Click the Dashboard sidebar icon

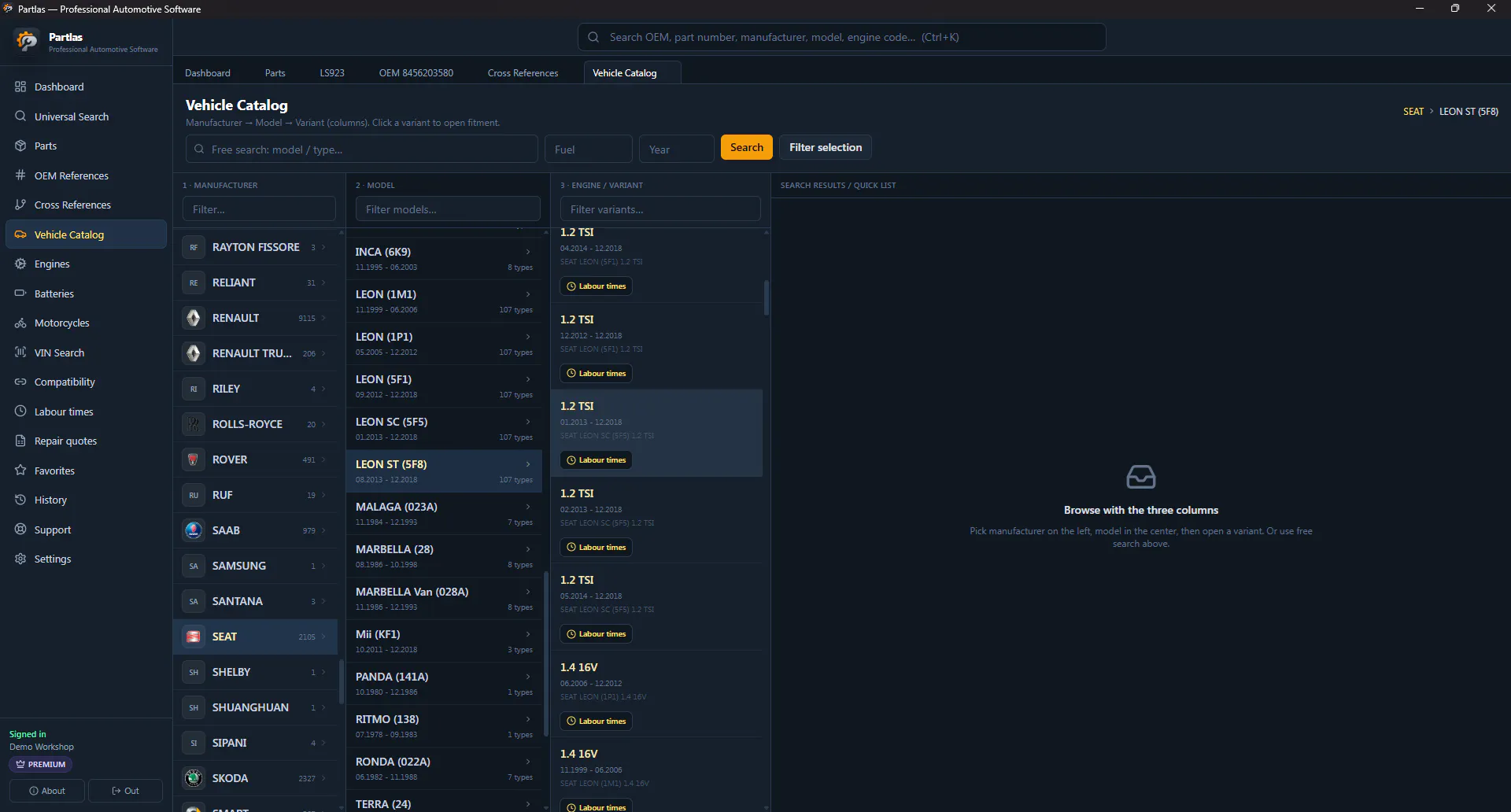click(x=20, y=87)
